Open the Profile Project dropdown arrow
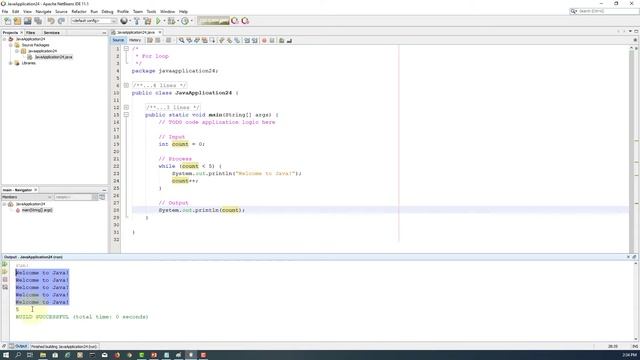The width and height of the screenshot is (640, 360). pos(191,21)
